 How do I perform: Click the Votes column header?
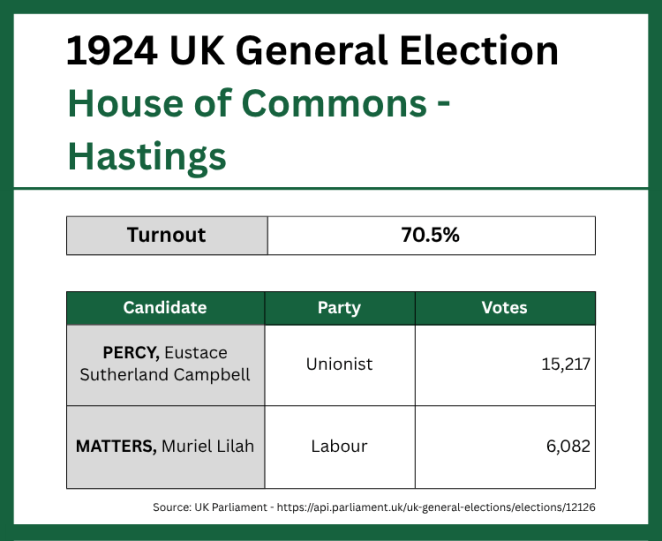point(505,308)
